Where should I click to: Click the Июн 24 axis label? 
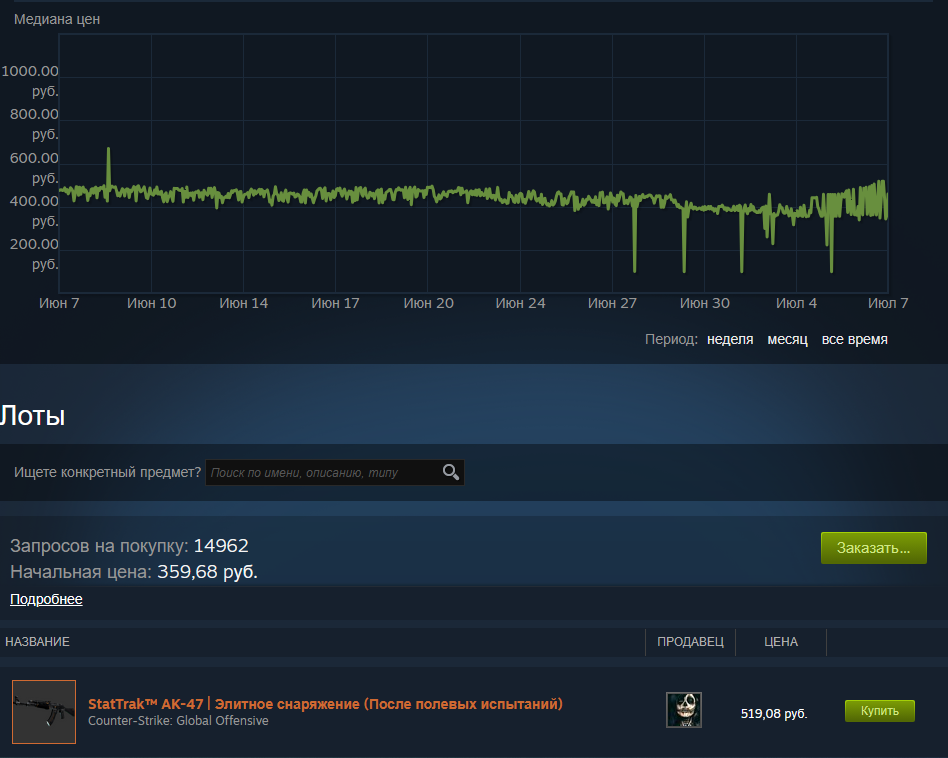[521, 303]
